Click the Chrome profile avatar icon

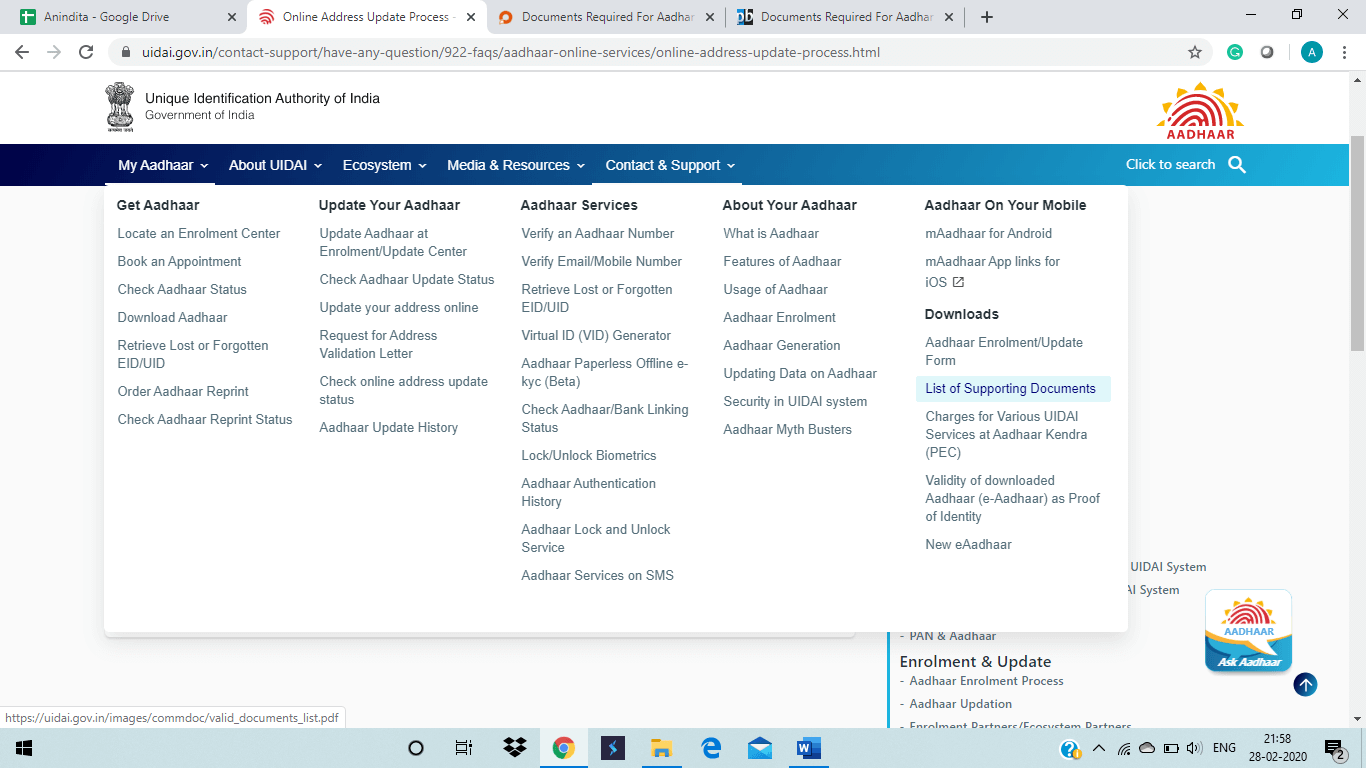click(x=1311, y=52)
